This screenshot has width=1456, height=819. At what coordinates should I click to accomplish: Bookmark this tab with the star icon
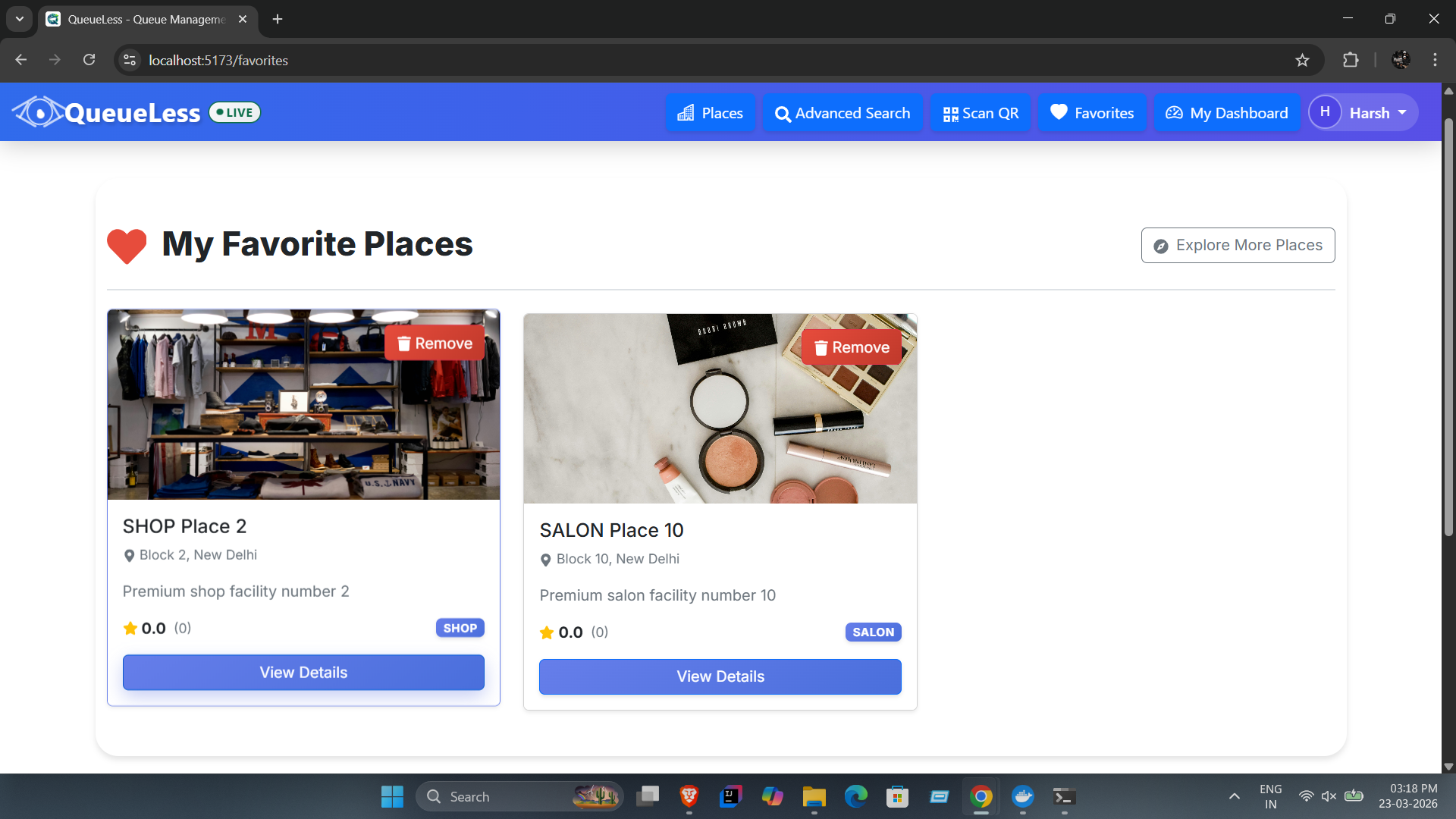pyautogui.click(x=1302, y=60)
